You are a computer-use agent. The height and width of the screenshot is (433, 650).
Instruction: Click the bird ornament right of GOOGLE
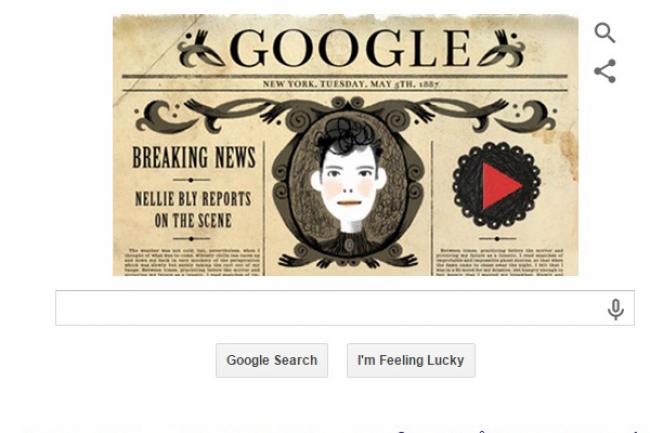coord(501,48)
